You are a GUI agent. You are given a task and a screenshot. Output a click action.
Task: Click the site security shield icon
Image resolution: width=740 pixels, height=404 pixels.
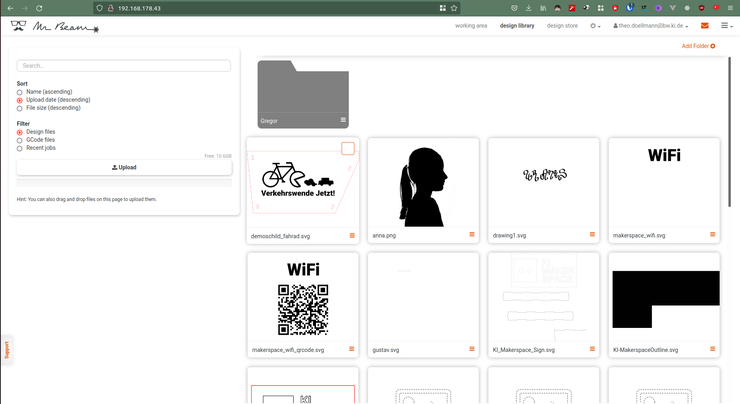[x=99, y=8]
